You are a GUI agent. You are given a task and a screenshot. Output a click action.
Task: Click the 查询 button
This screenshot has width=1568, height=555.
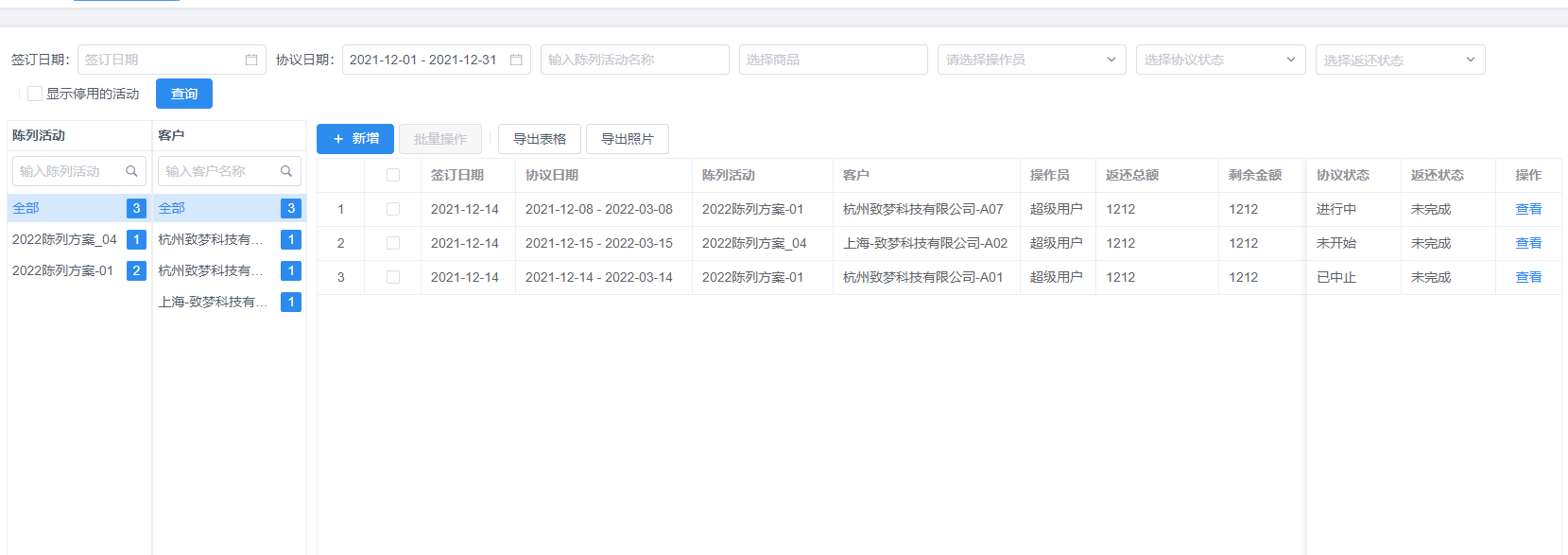tap(184, 94)
